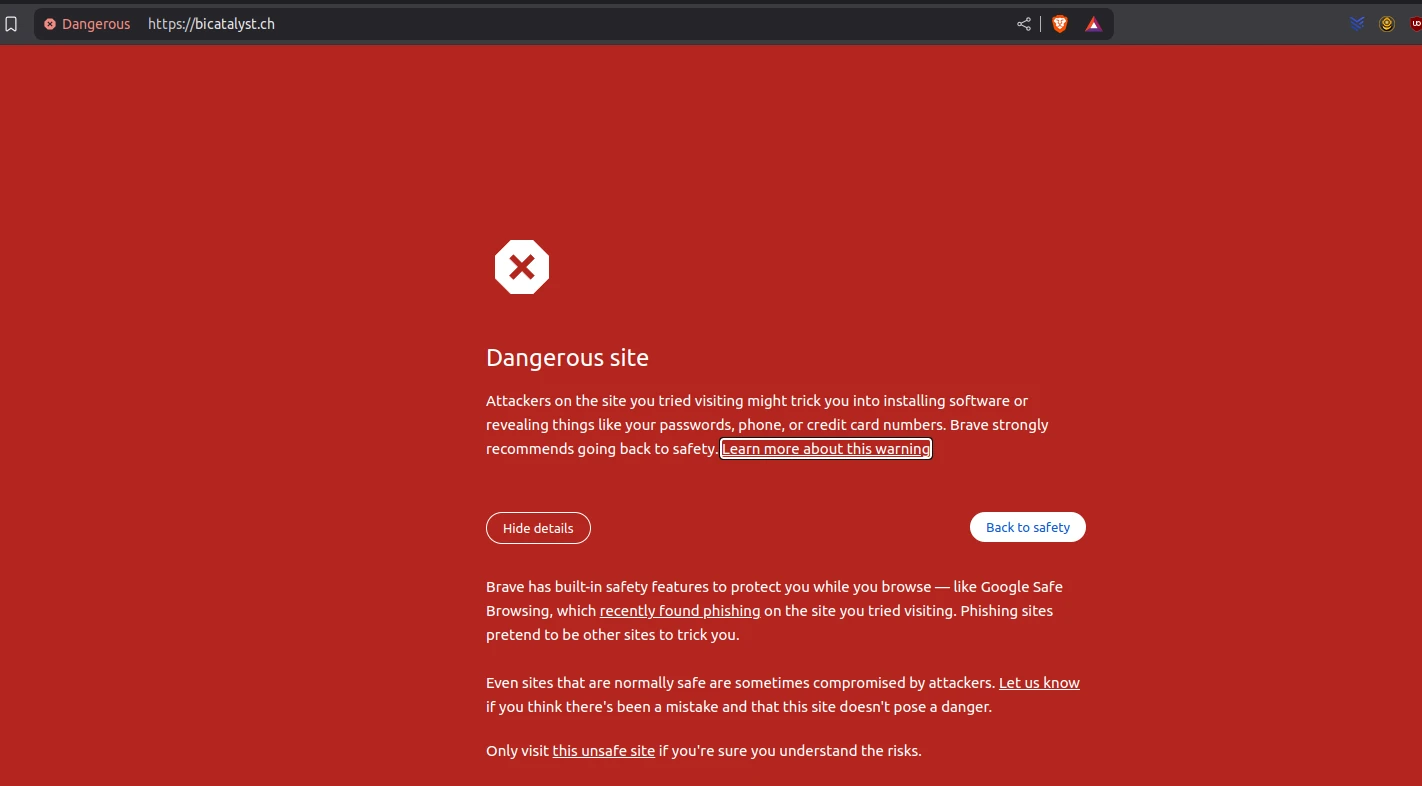Image resolution: width=1422 pixels, height=786 pixels.
Task: Click the bookmark icon beside the address bar
Action: pos(11,24)
